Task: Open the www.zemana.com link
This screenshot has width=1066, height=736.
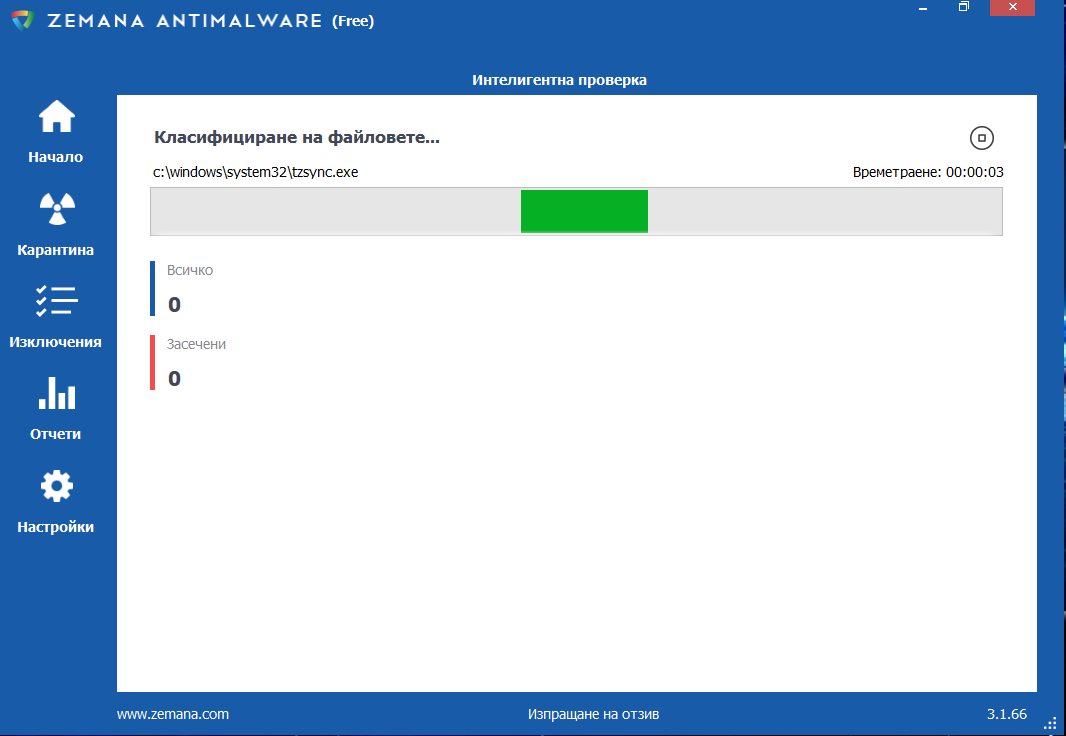Action: [x=173, y=714]
